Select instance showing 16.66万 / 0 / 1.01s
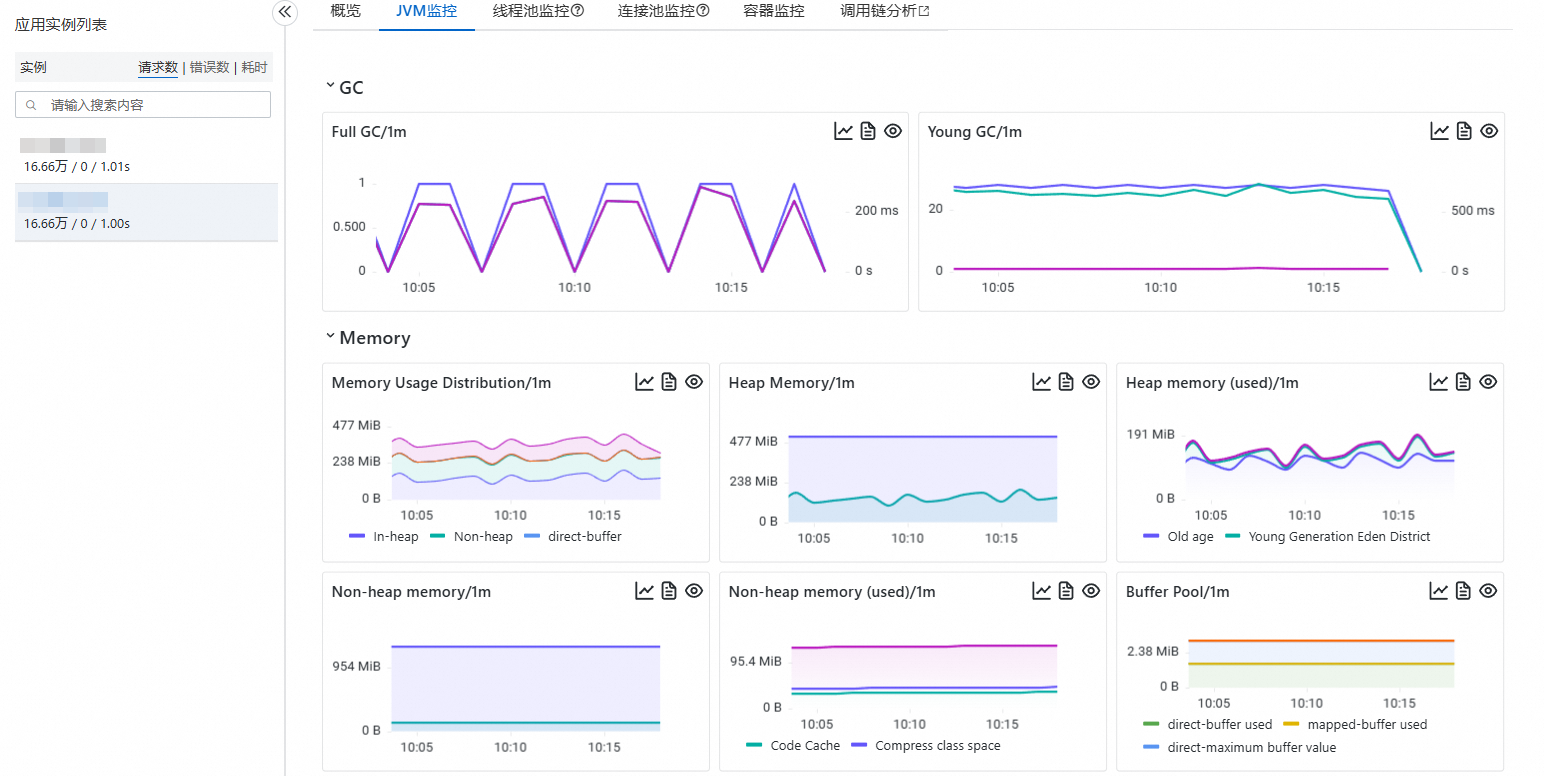Viewport: 1544px width, 776px height. click(x=147, y=156)
